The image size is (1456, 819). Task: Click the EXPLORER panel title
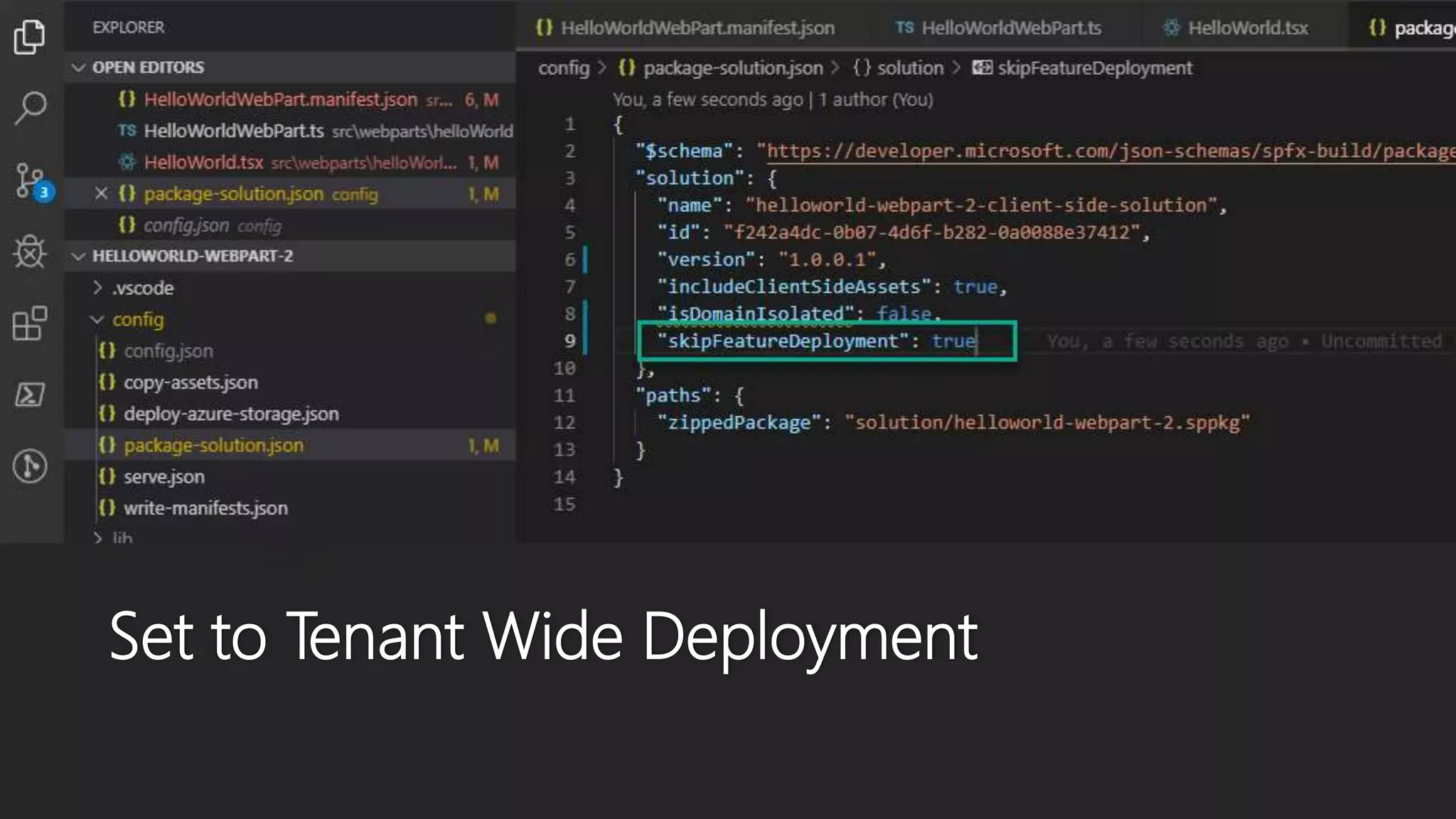point(128,28)
